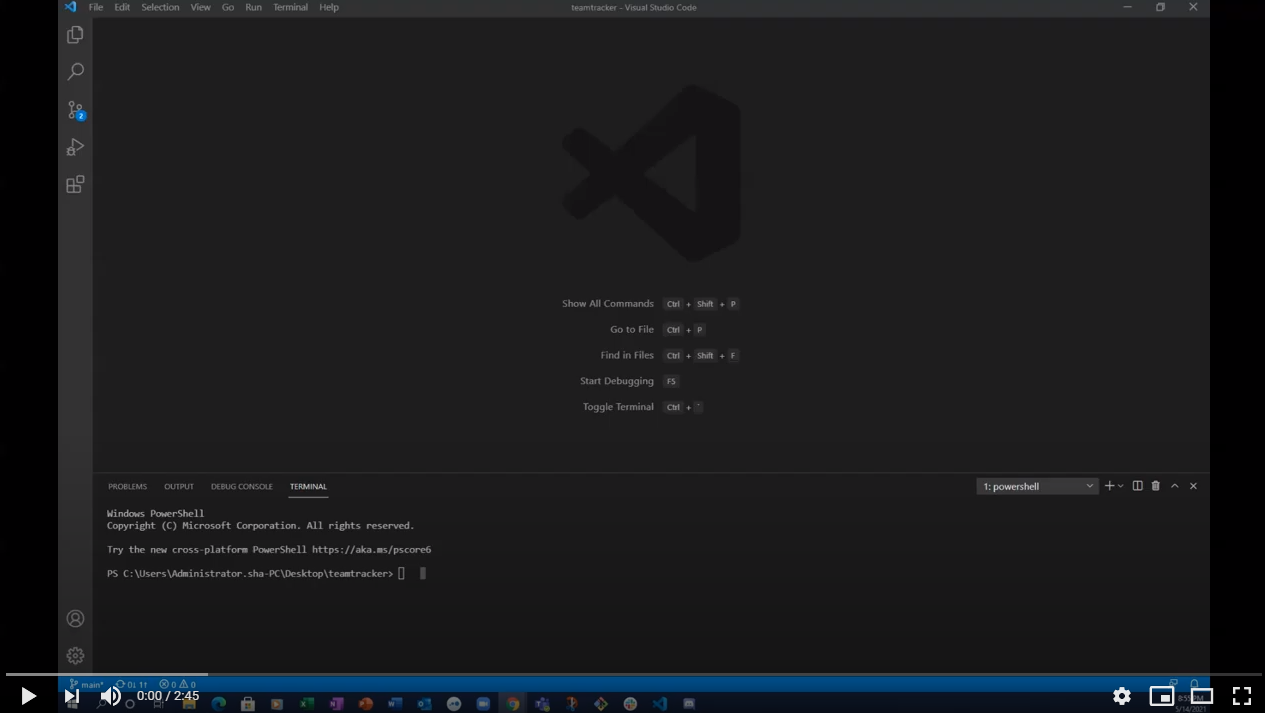Kill terminal with the trash icon
Viewport: 1265px width, 713px height.
[1156, 486]
